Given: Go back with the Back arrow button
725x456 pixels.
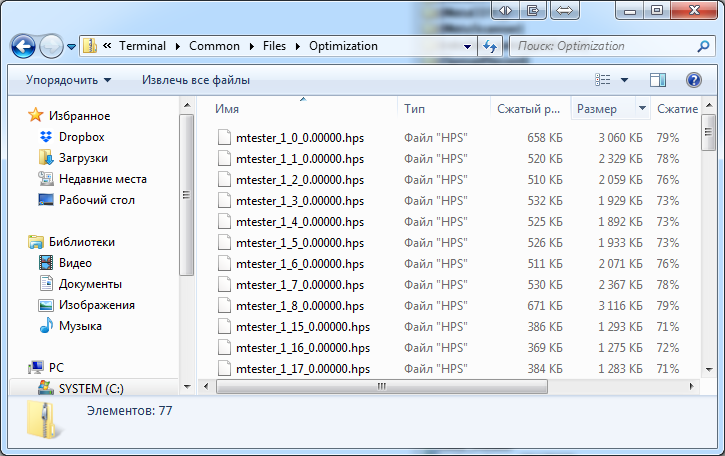Looking at the screenshot, I should (x=23, y=46).
